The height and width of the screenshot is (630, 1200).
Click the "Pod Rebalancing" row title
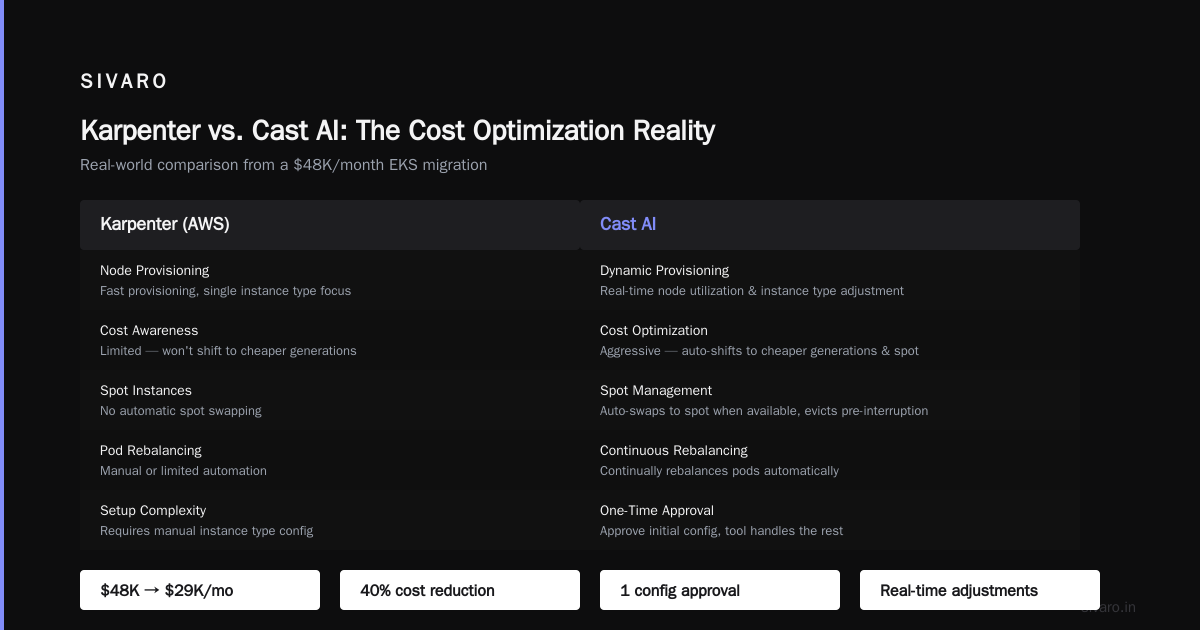pyautogui.click(x=151, y=451)
